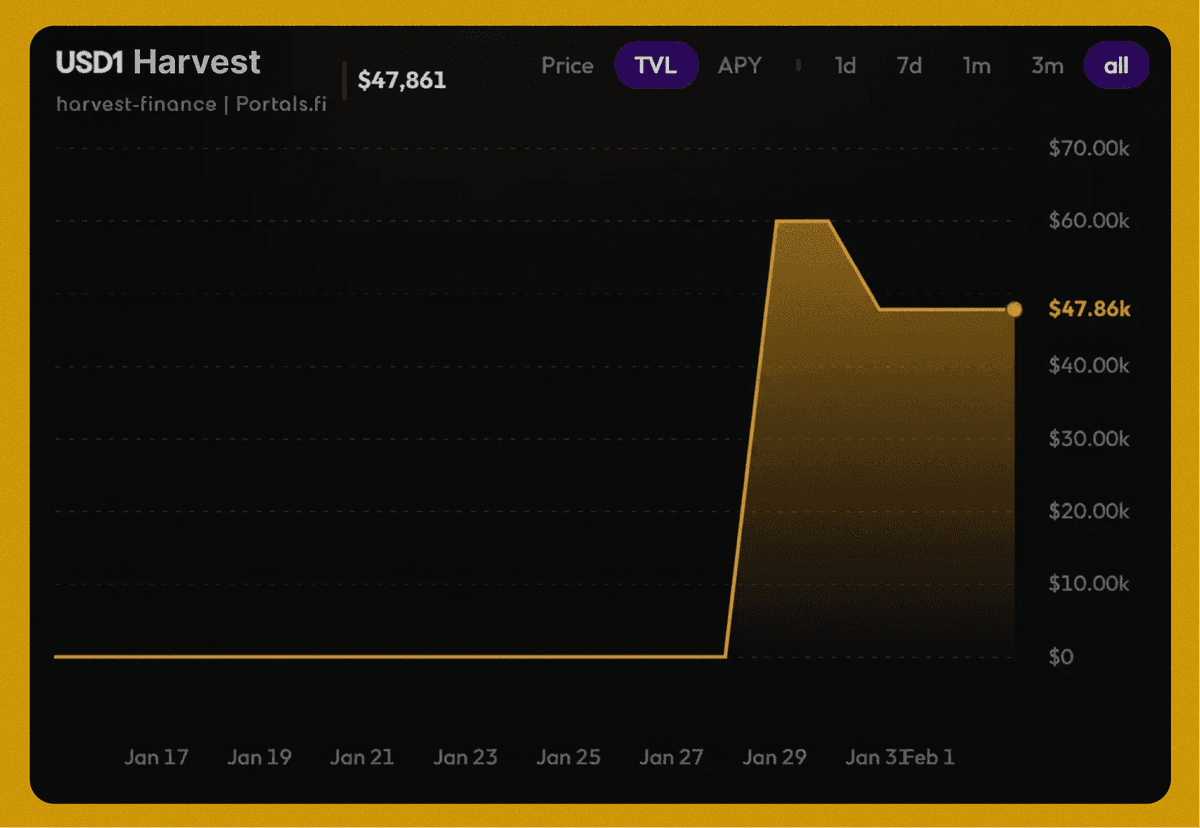Click the orange end data point marker

[x=1014, y=310]
